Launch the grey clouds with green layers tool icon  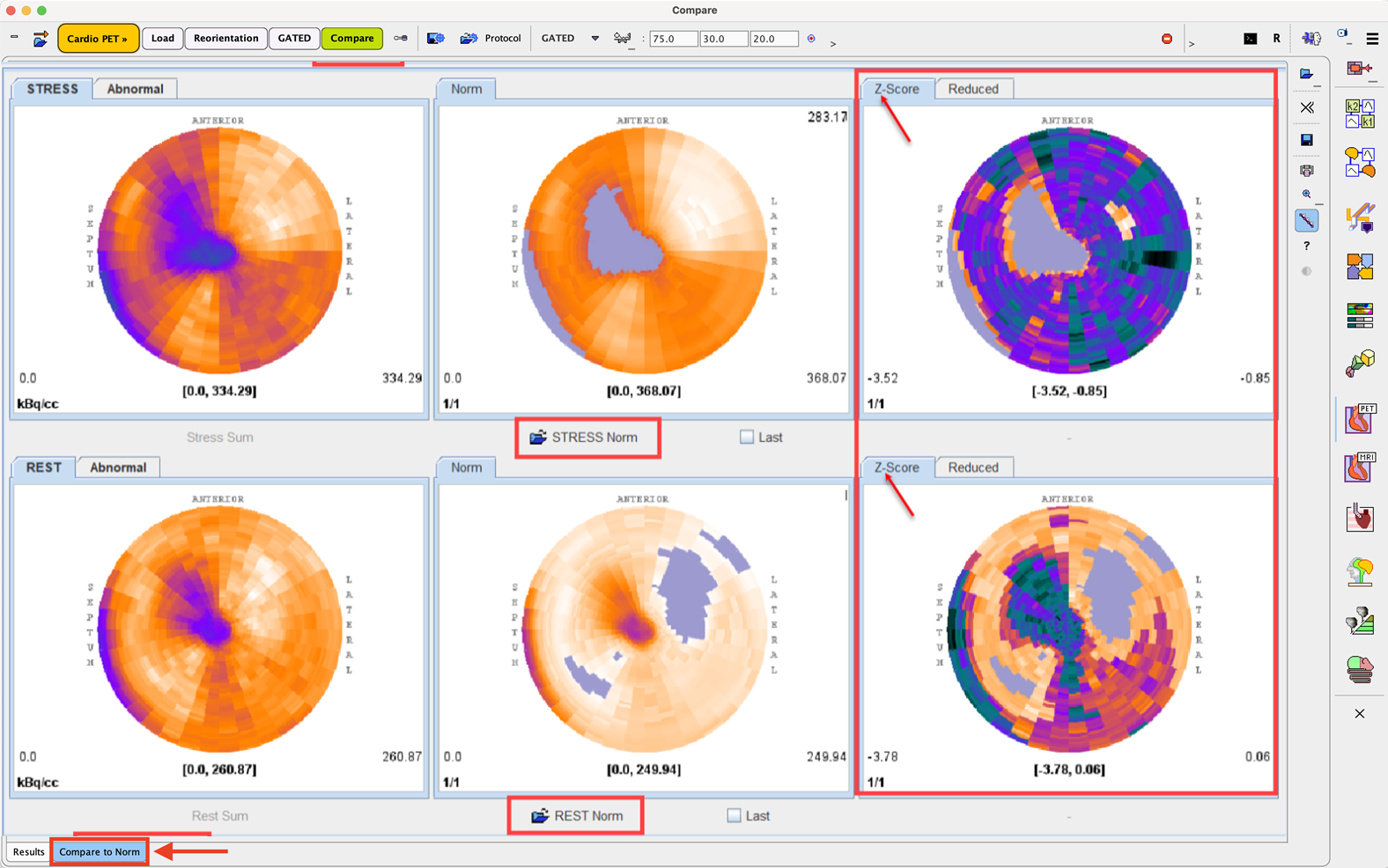click(1360, 622)
